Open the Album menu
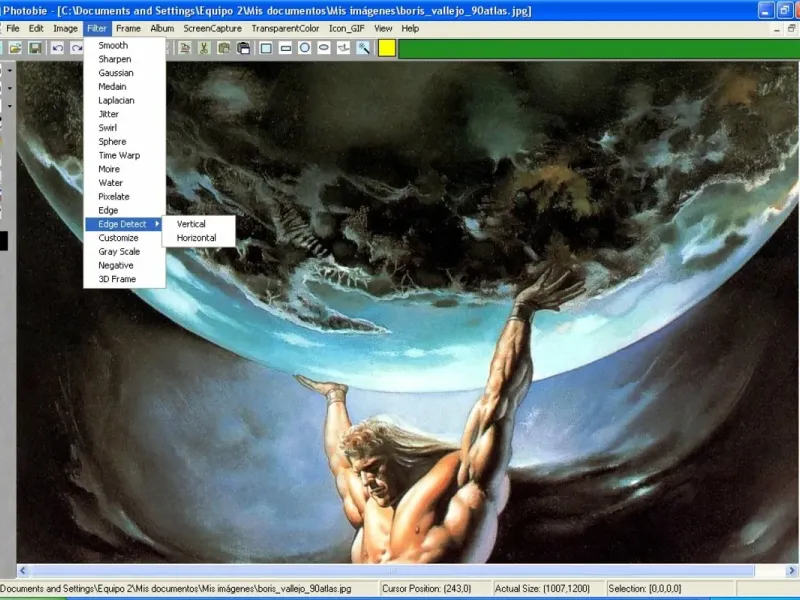 (x=162, y=29)
